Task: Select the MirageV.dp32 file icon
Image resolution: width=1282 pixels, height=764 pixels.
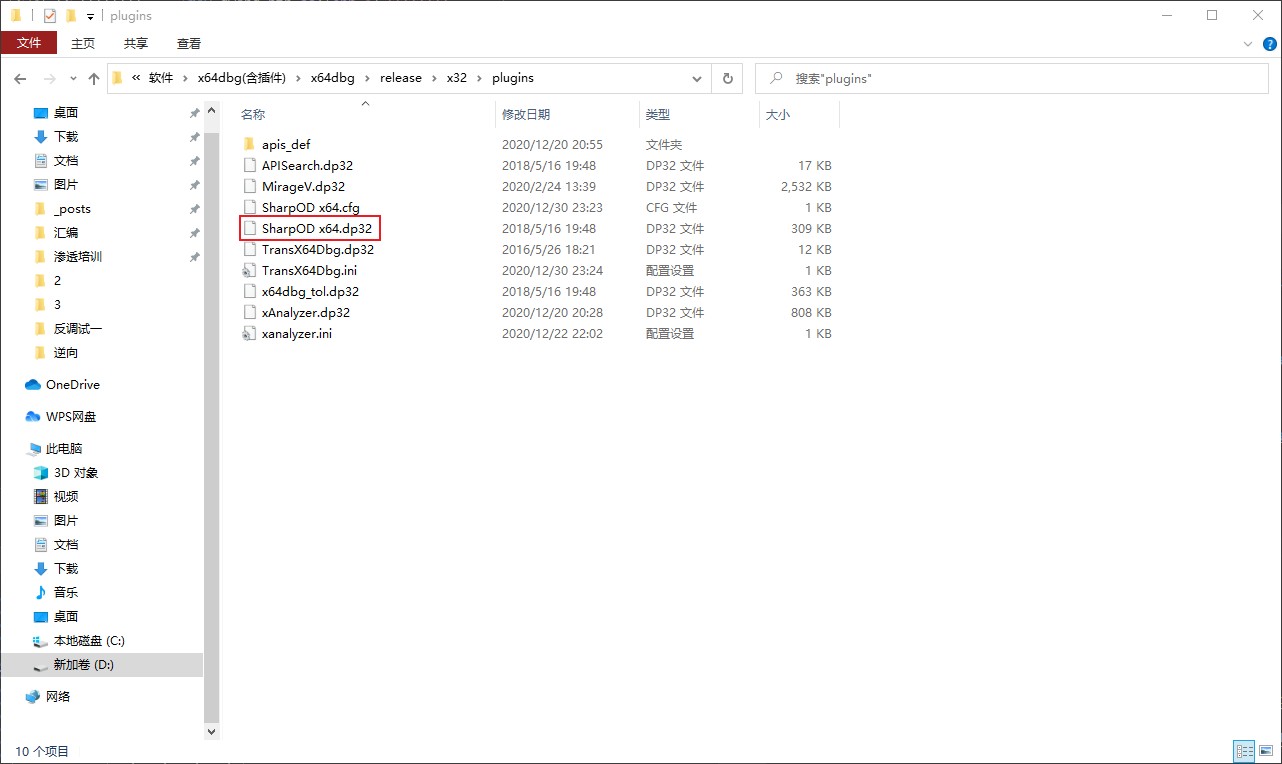Action: coord(250,186)
